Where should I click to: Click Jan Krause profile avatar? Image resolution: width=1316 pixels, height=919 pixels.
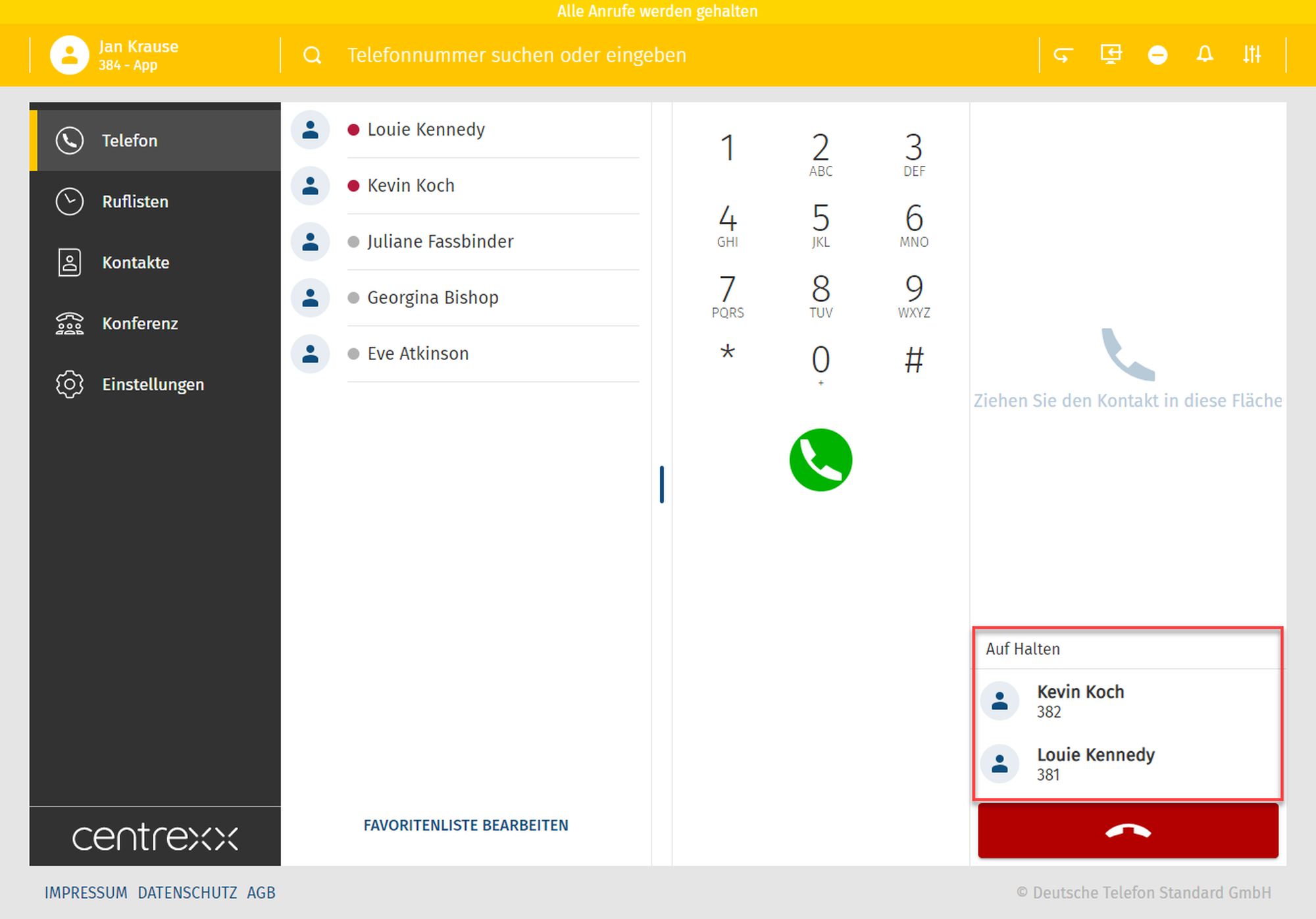click(x=70, y=55)
